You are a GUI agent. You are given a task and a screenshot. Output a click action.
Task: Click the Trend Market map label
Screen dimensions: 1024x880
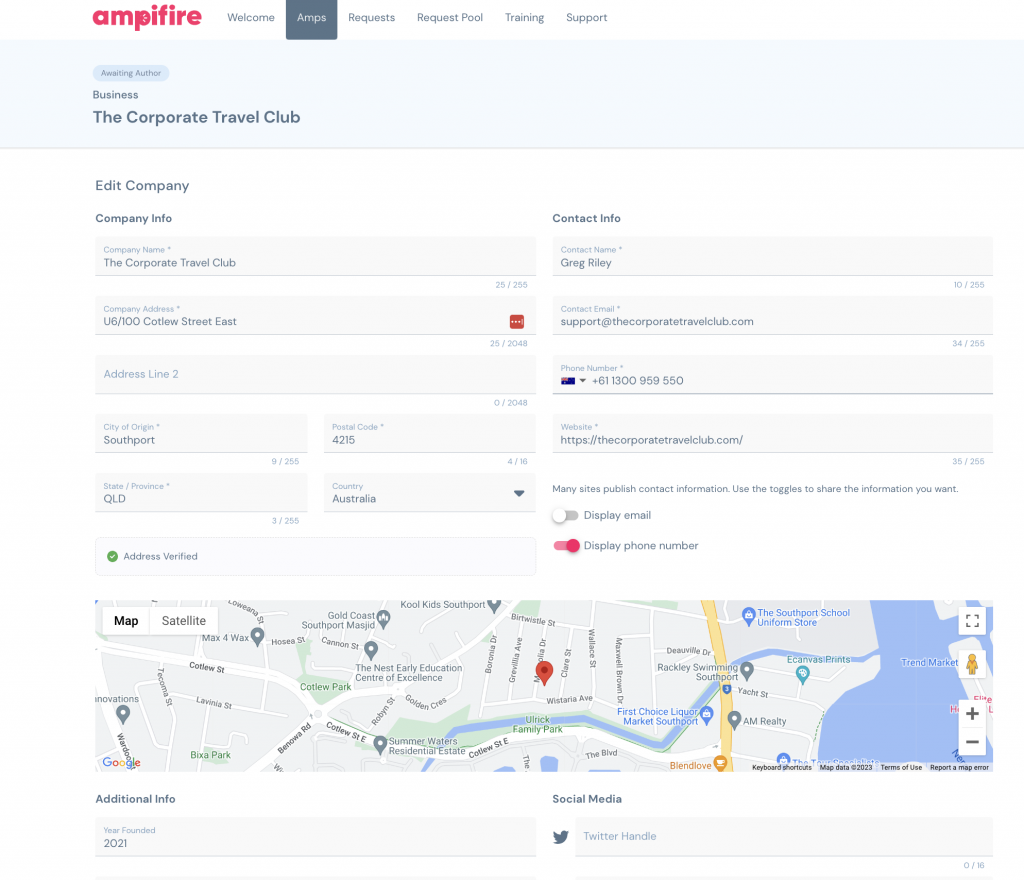[929, 663]
